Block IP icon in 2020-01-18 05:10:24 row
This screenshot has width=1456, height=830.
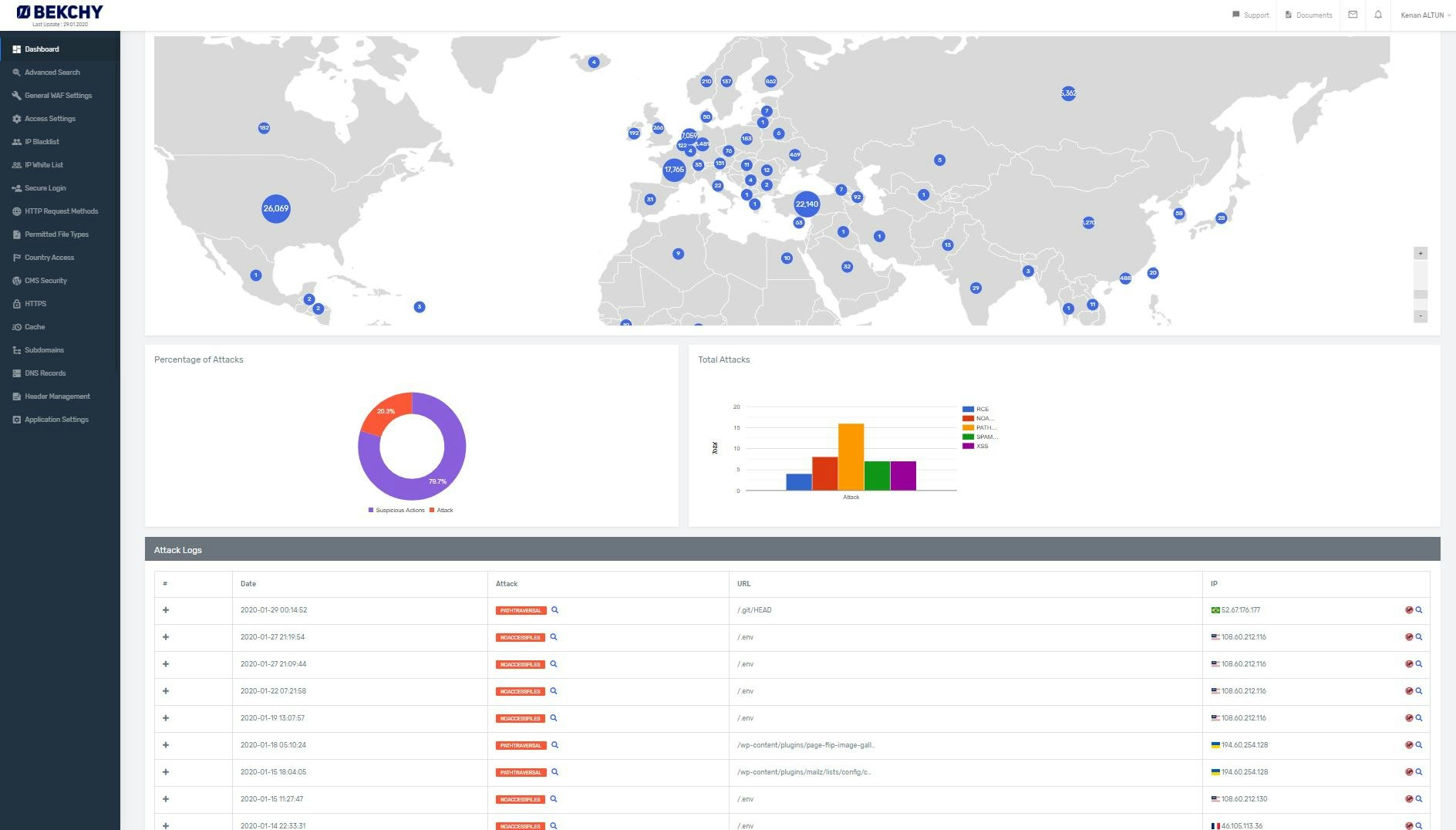pos(1409,745)
